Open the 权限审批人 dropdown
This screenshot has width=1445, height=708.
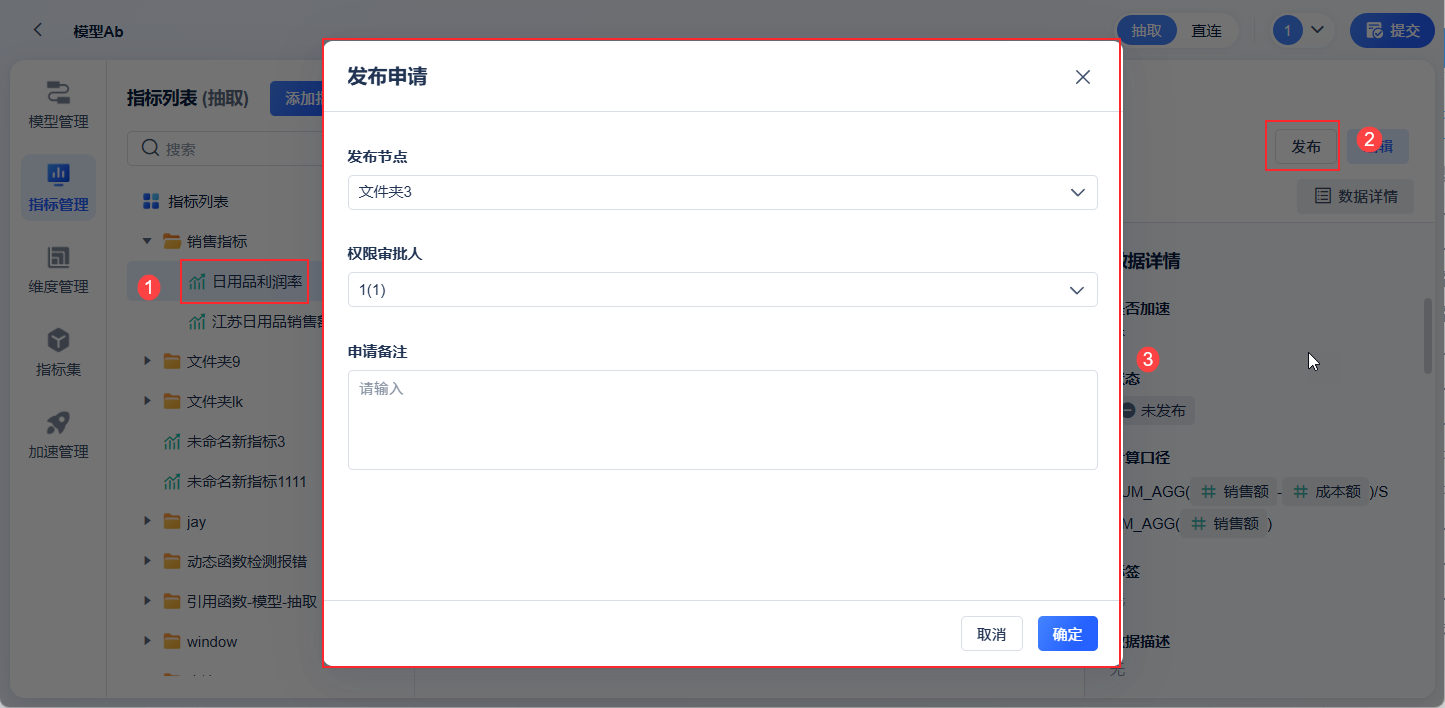pyautogui.click(x=722, y=290)
